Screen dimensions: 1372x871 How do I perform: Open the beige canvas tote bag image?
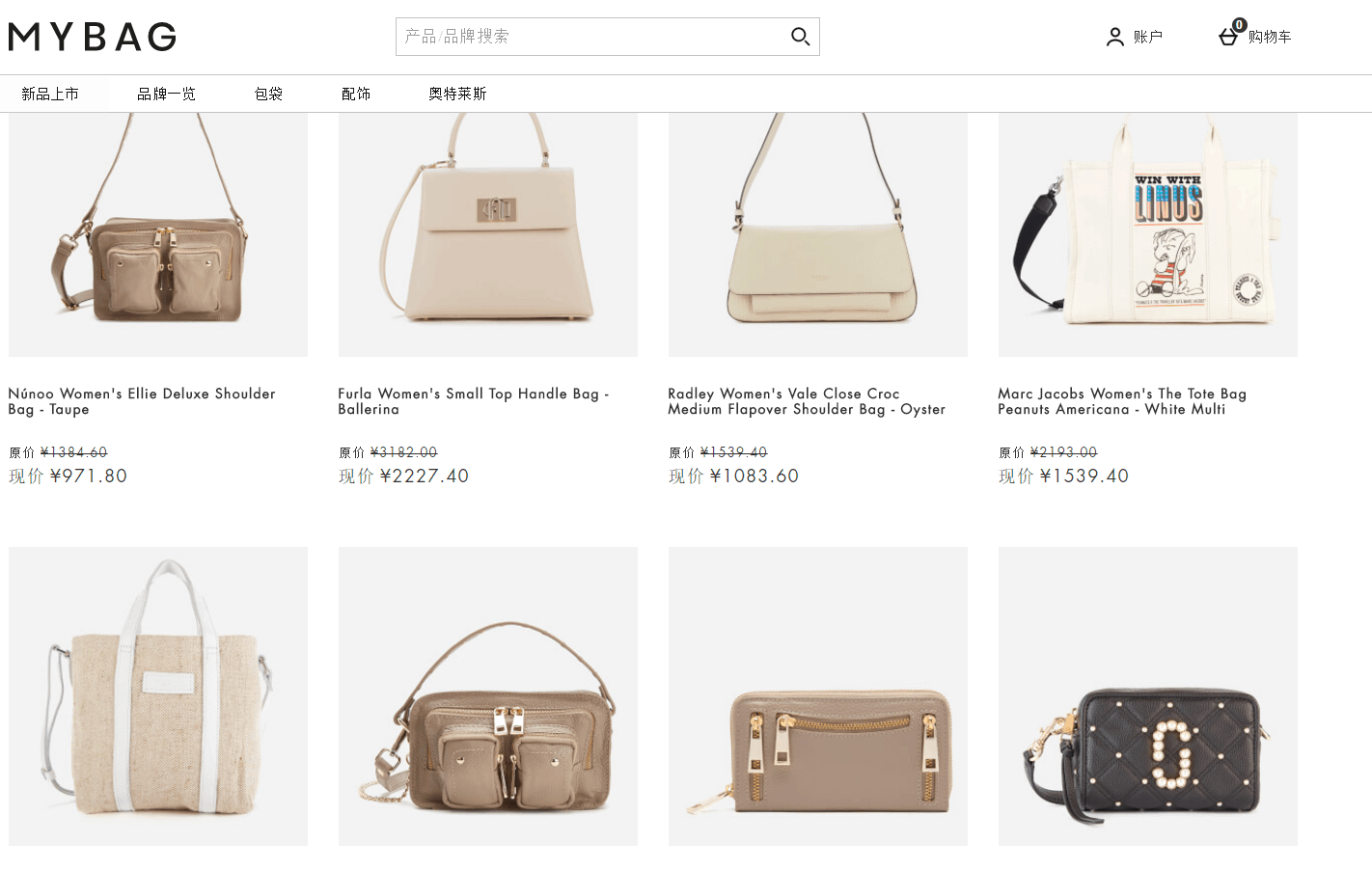(x=158, y=696)
